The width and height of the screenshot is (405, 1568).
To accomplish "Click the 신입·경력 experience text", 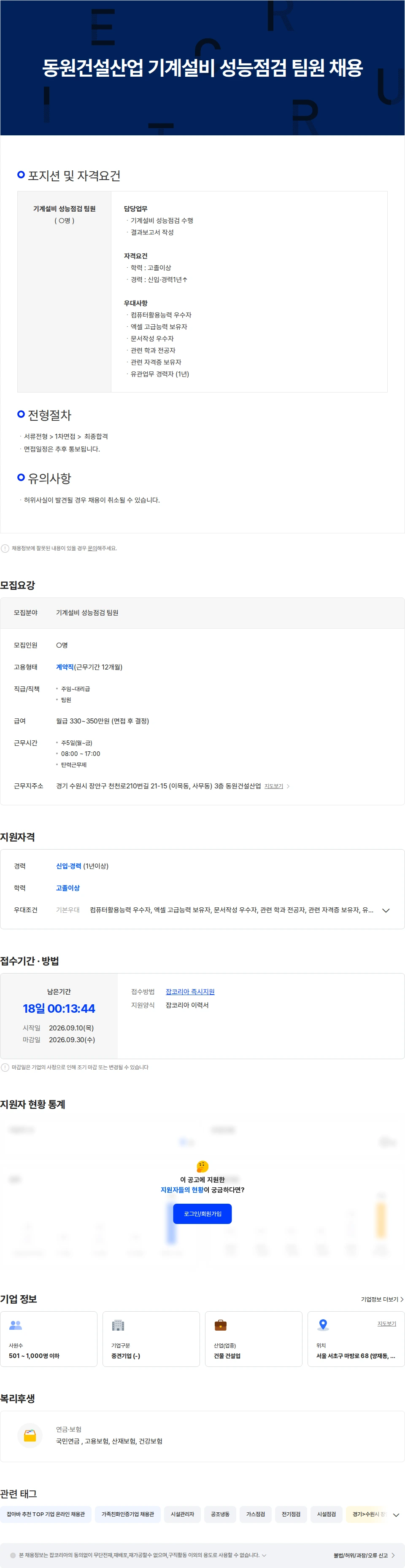I will (x=69, y=866).
